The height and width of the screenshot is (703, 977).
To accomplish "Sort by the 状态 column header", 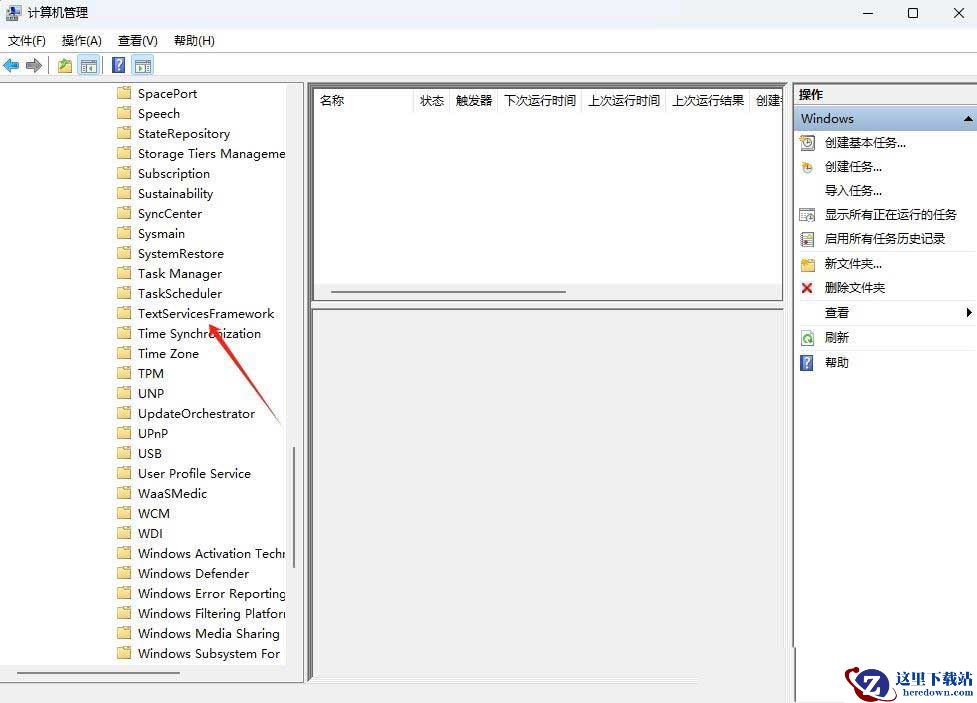I will click(x=432, y=100).
